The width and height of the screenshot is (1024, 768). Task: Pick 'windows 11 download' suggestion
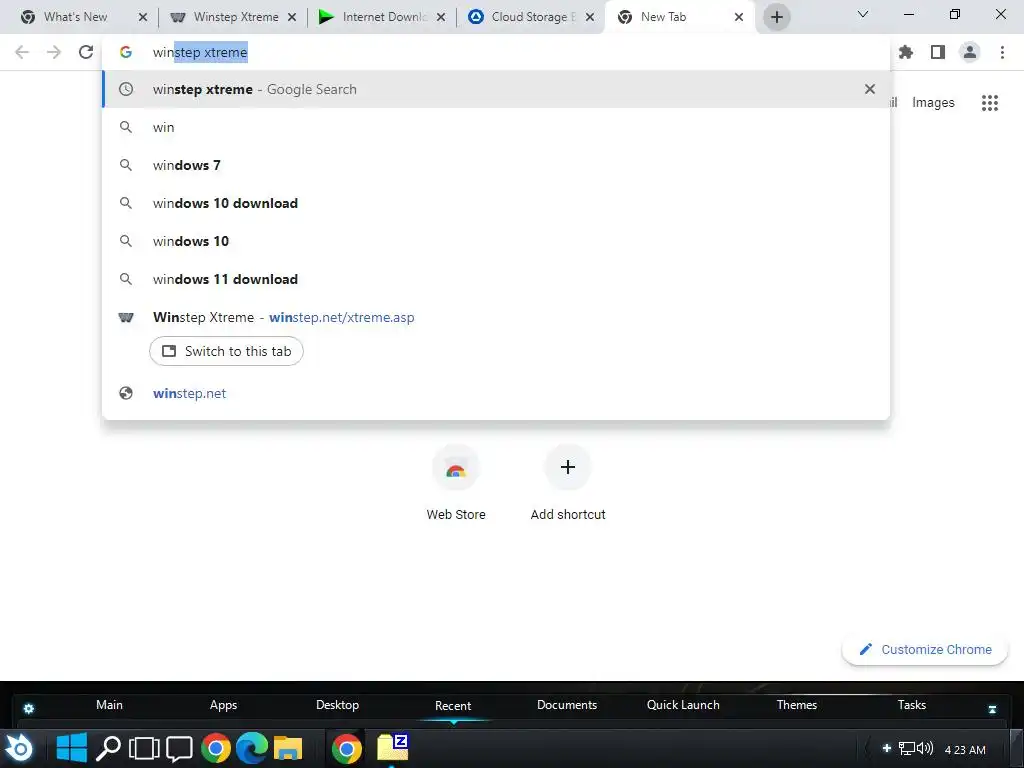click(x=496, y=279)
